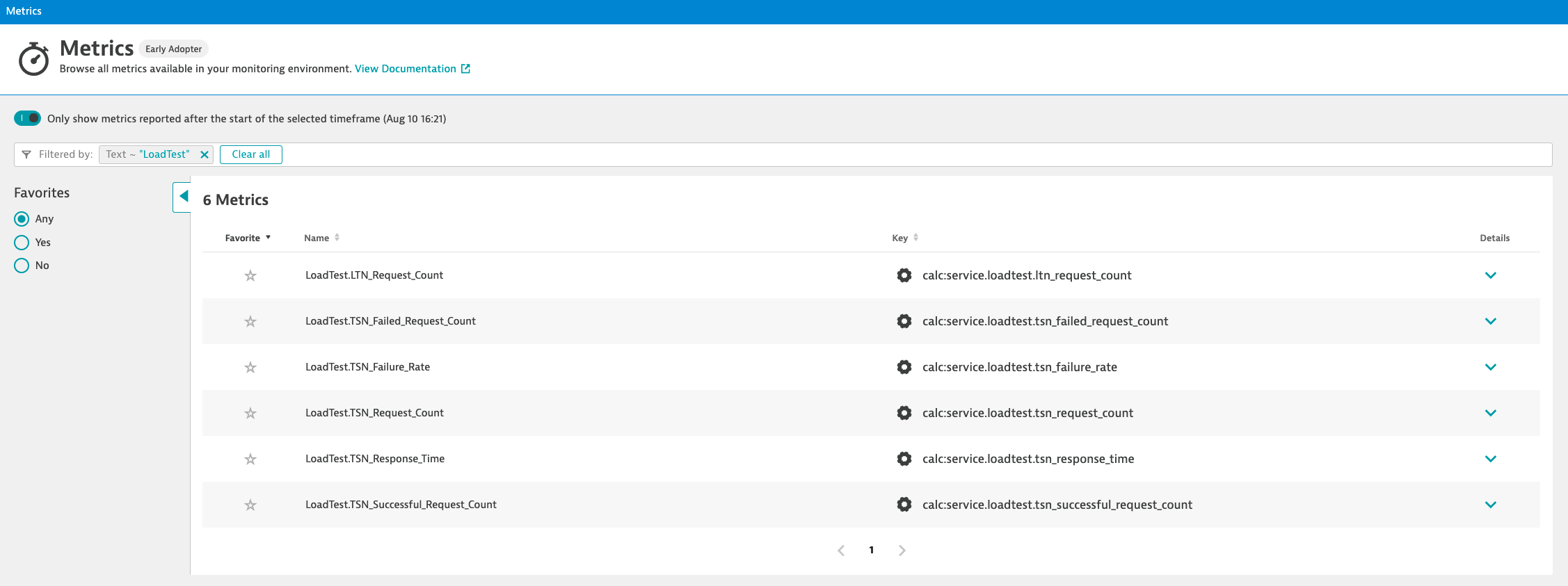Viewport: 1568px width, 586px height.
Task: Click the "6 Metrics" heading
Action: point(236,200)
